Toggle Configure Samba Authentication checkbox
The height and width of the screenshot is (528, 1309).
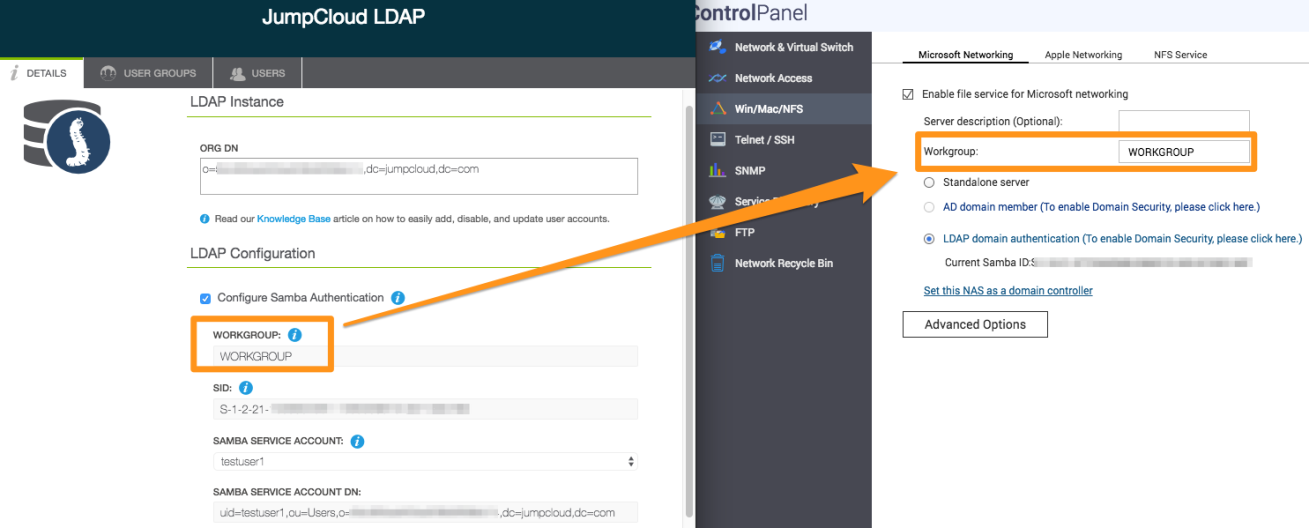[x=205, y=298]
